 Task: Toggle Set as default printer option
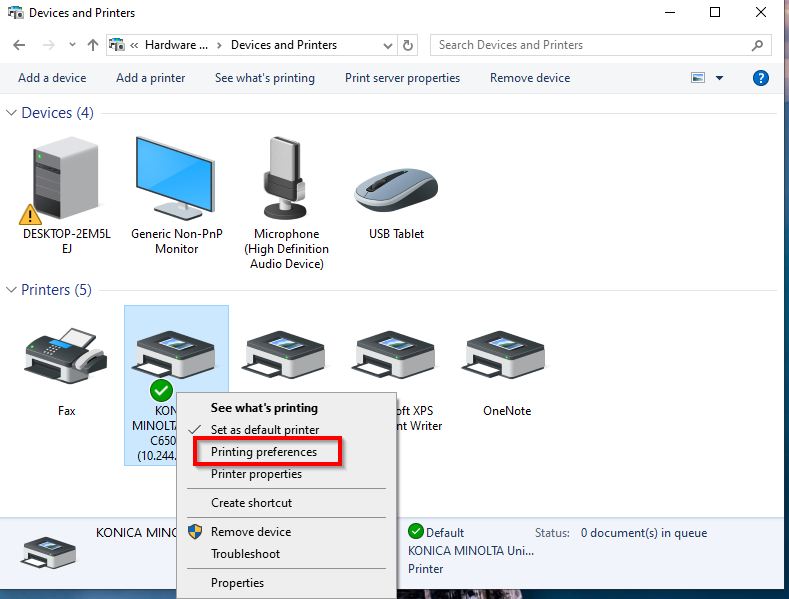click(264, 430)
